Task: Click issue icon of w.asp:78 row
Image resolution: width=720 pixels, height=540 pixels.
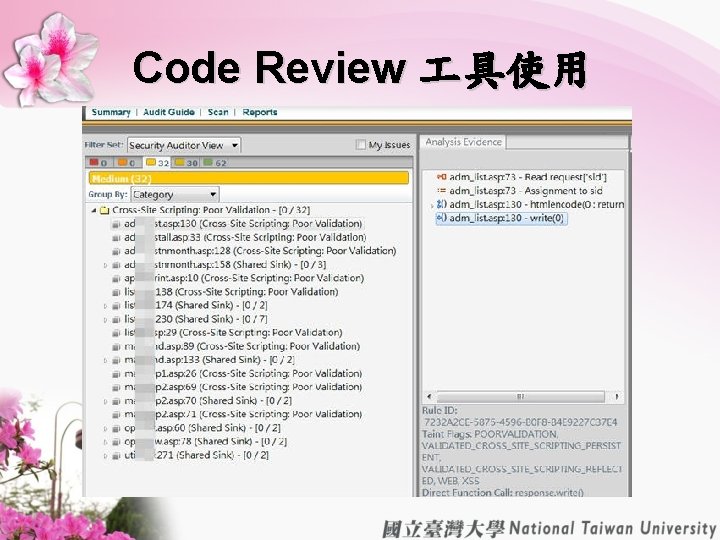Action: (116, 442)
